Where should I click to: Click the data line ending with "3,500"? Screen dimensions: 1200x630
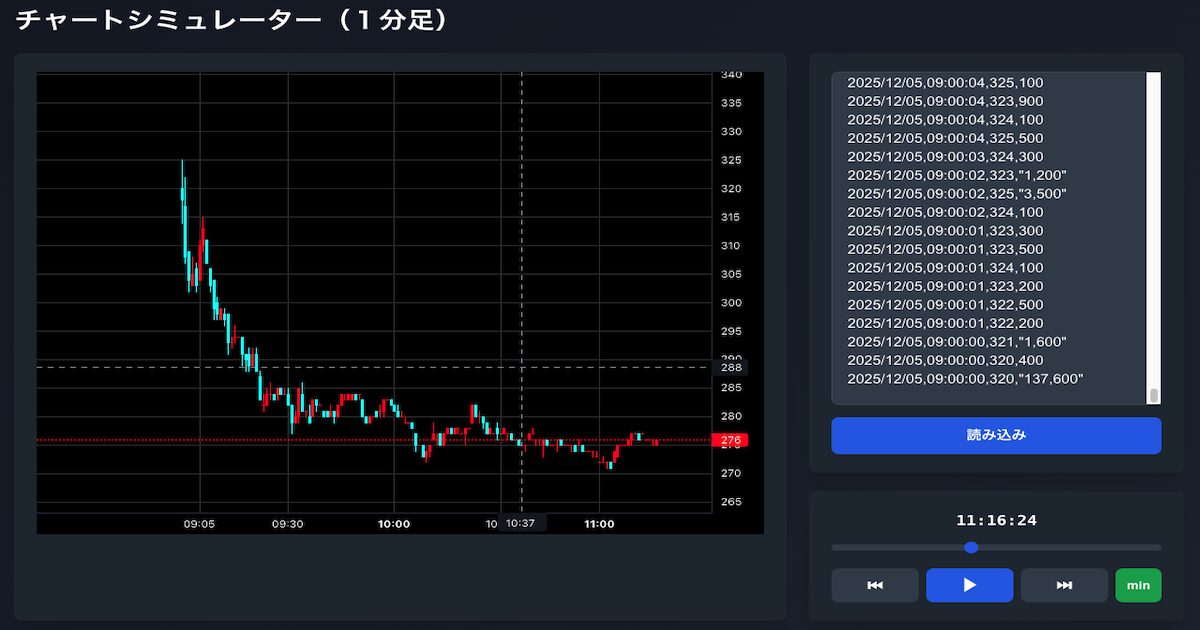coord(957,194)
